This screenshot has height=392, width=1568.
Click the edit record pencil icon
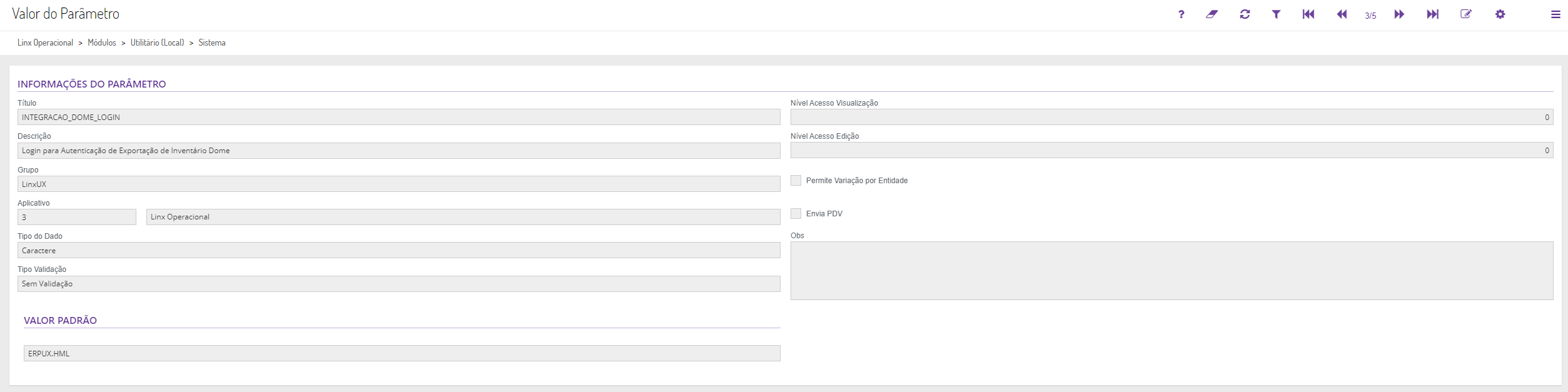1466,14
